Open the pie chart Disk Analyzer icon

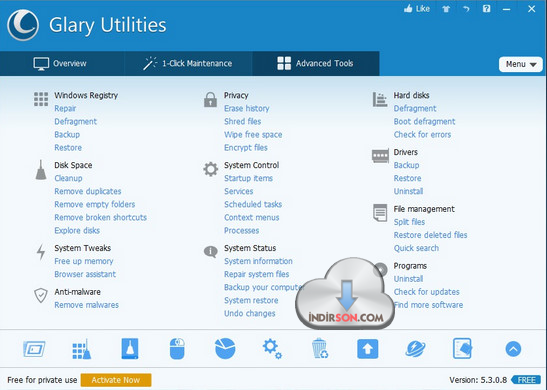pyautogui.click(x=225, y=348)
